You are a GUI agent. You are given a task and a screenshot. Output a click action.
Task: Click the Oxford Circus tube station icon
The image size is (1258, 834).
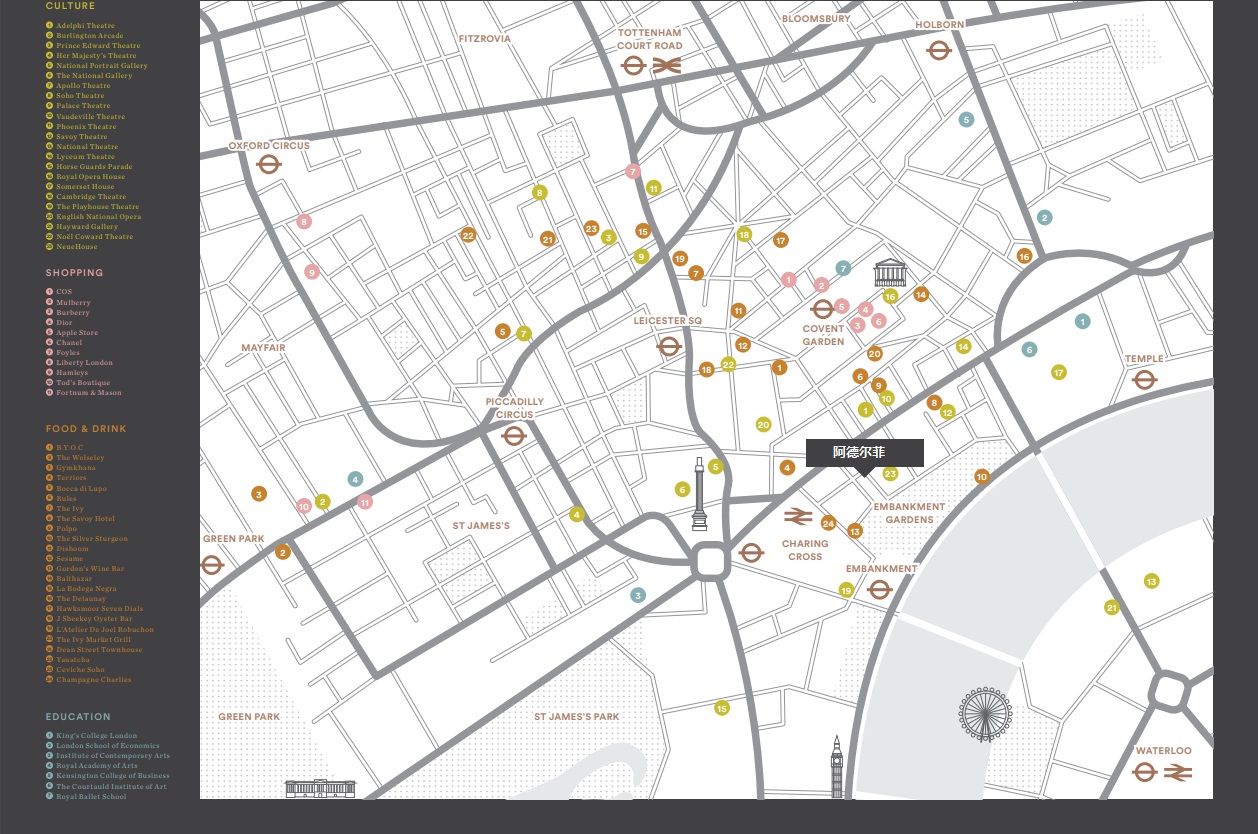click(x=269, y=164)
